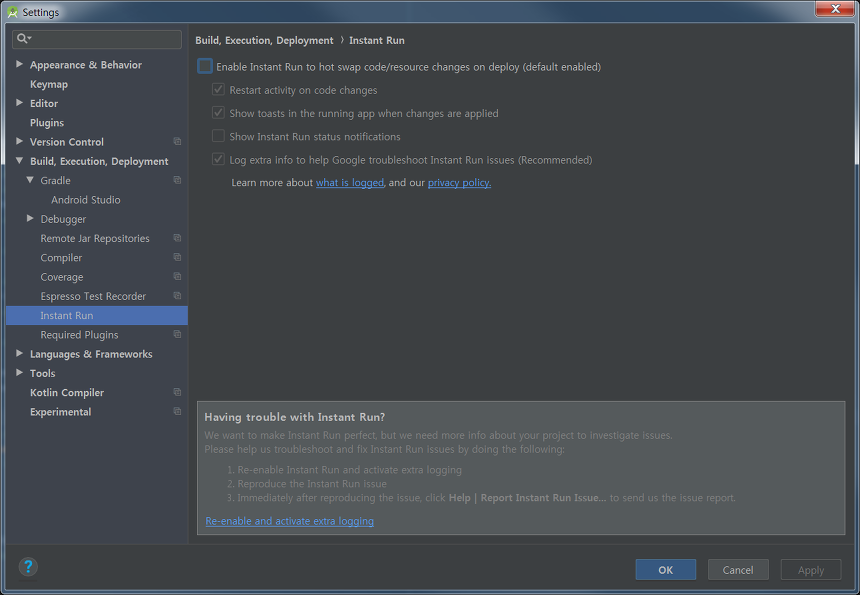Click the project-level icon beside Compiler

[177, 258]
